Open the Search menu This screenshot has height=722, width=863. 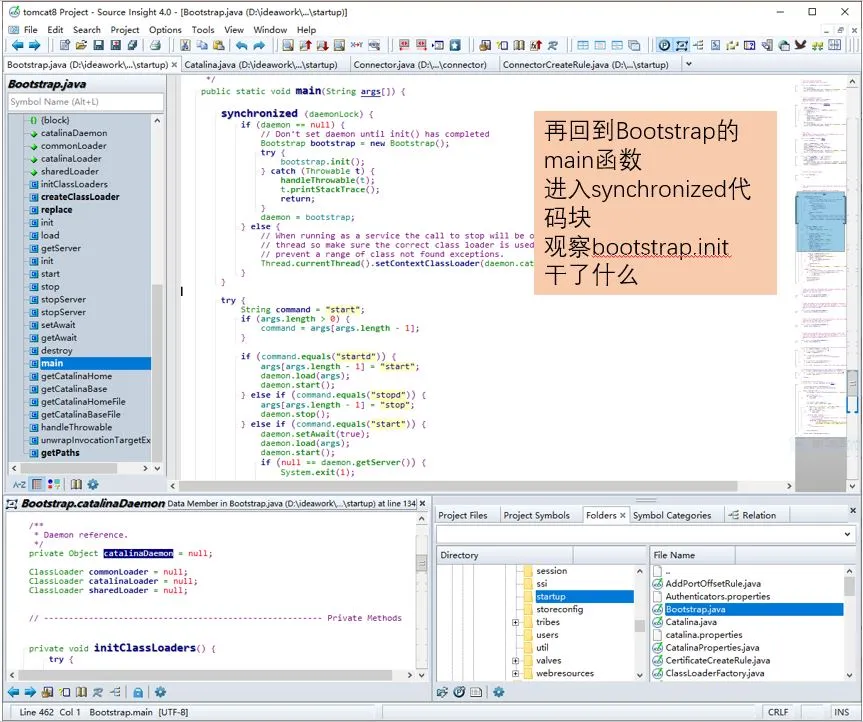coord(86,30)
